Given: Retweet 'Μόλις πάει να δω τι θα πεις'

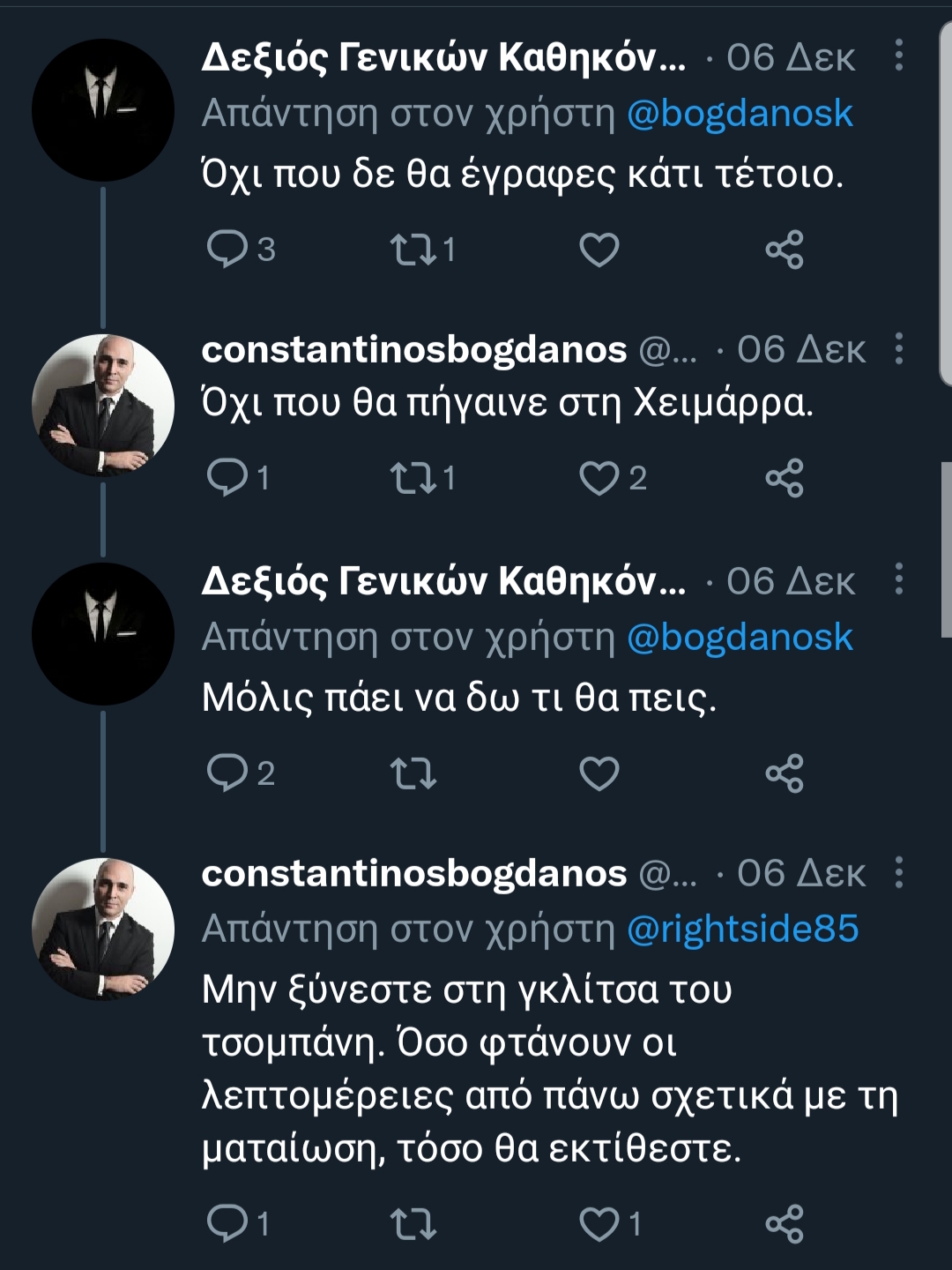Looking at the screenshot, I should point(413,773).
